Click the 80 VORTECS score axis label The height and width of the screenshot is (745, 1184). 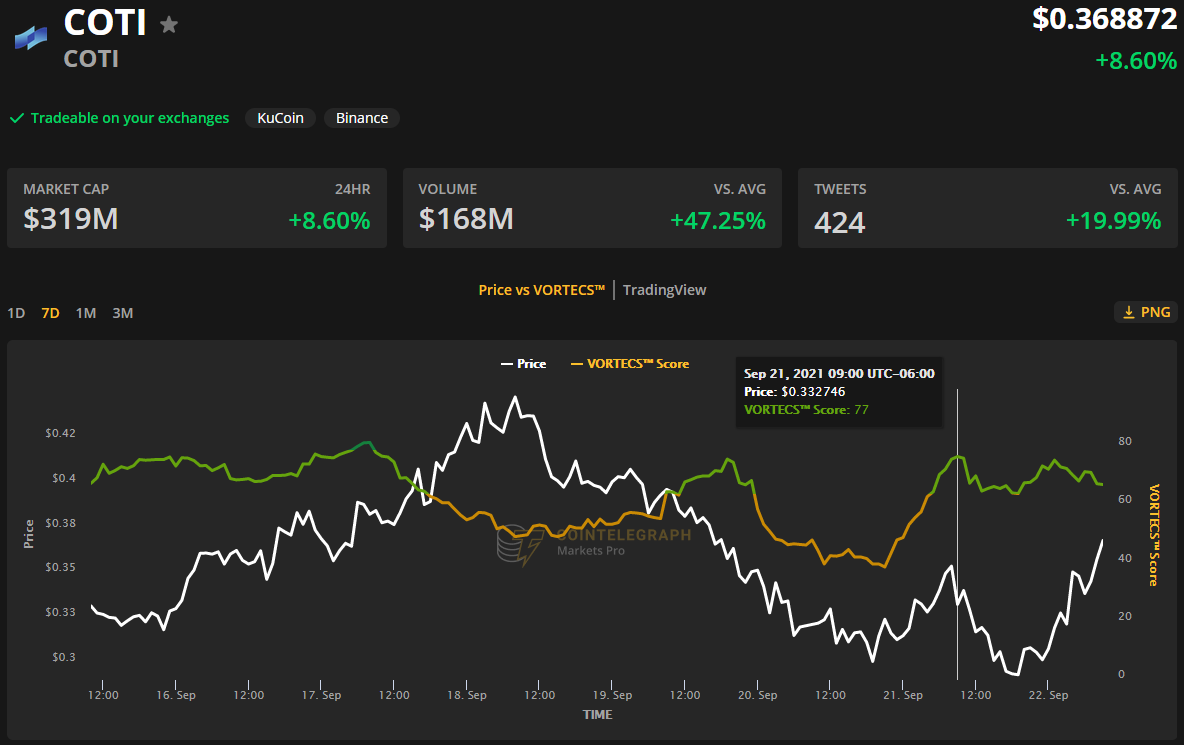point(1125,442)
